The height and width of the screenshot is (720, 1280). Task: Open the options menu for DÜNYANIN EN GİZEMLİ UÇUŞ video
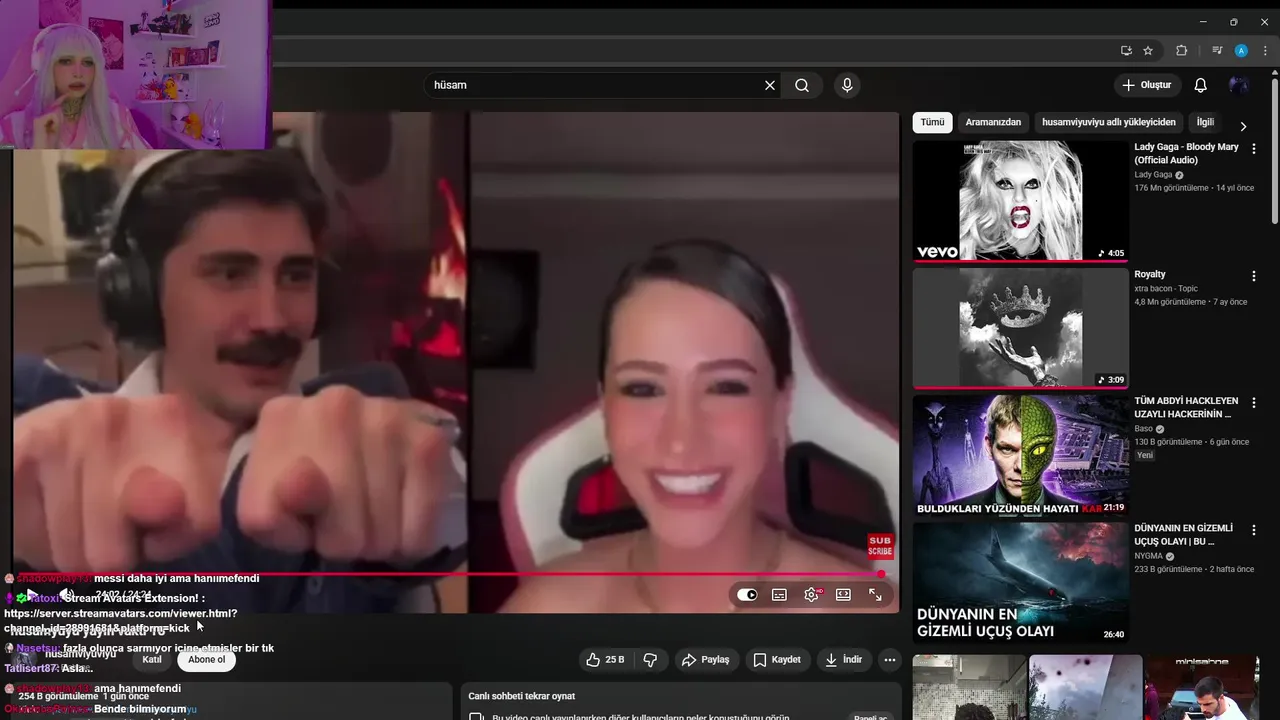[1254, 530]
